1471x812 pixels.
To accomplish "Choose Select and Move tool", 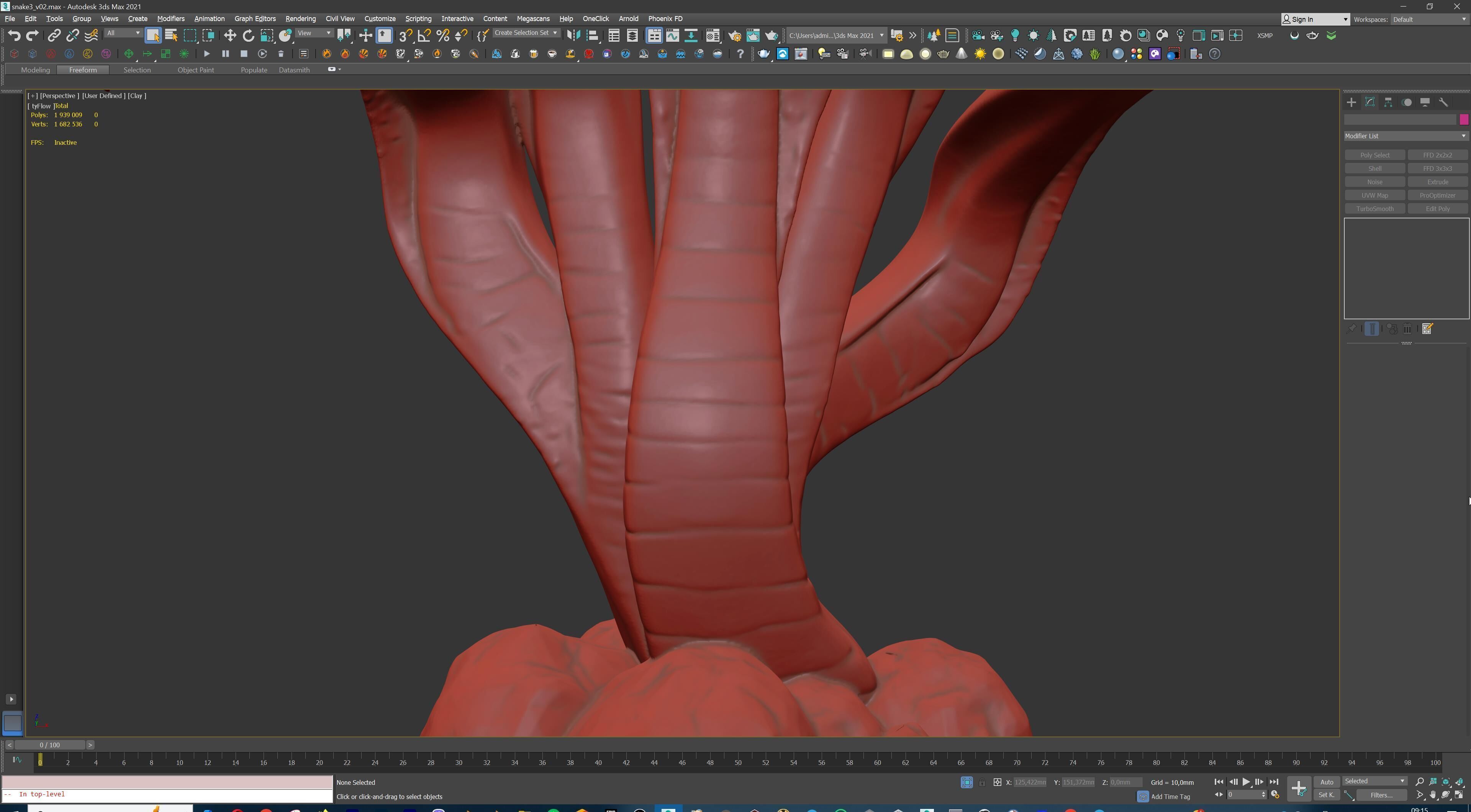I will [229, 35].
